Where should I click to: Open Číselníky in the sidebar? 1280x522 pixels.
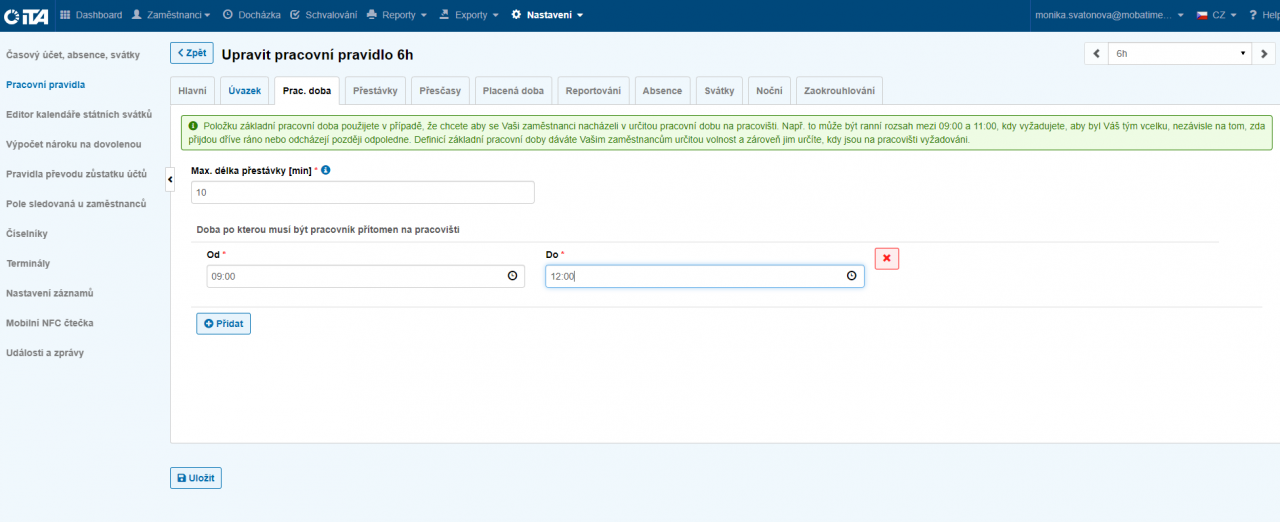click(x=27, y=234)
